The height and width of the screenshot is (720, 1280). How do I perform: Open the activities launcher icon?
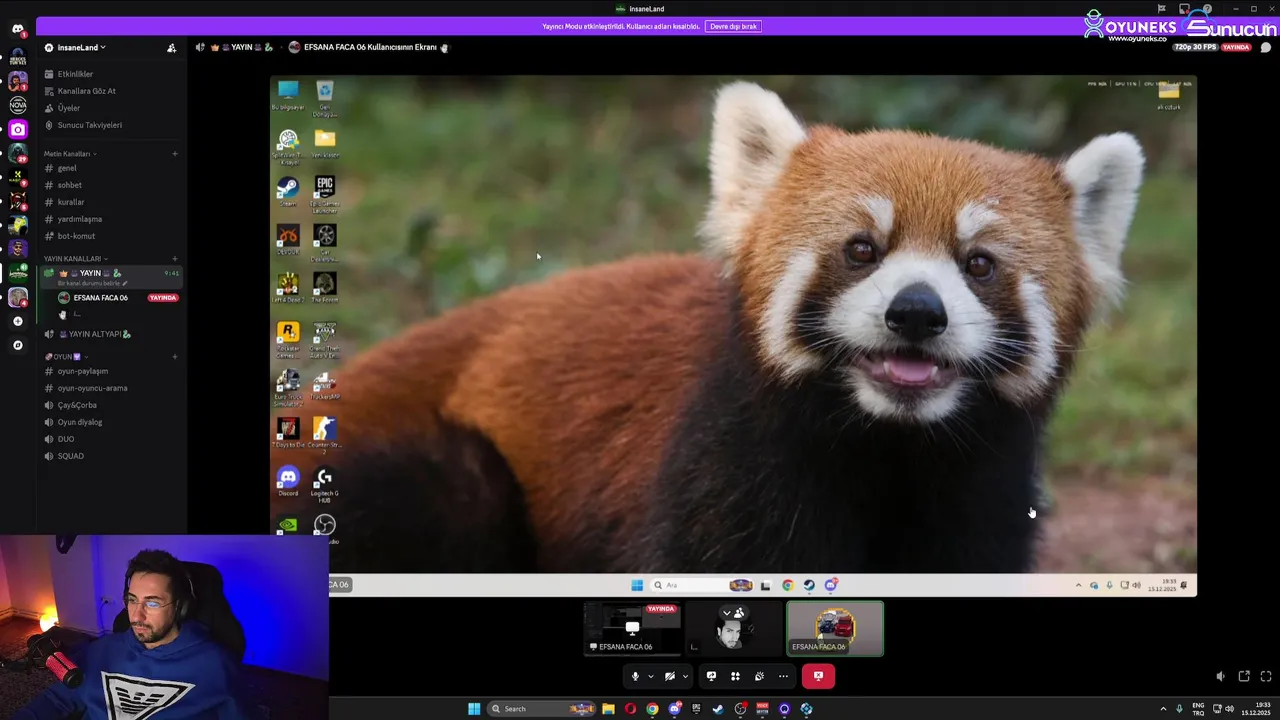point(735,676)
